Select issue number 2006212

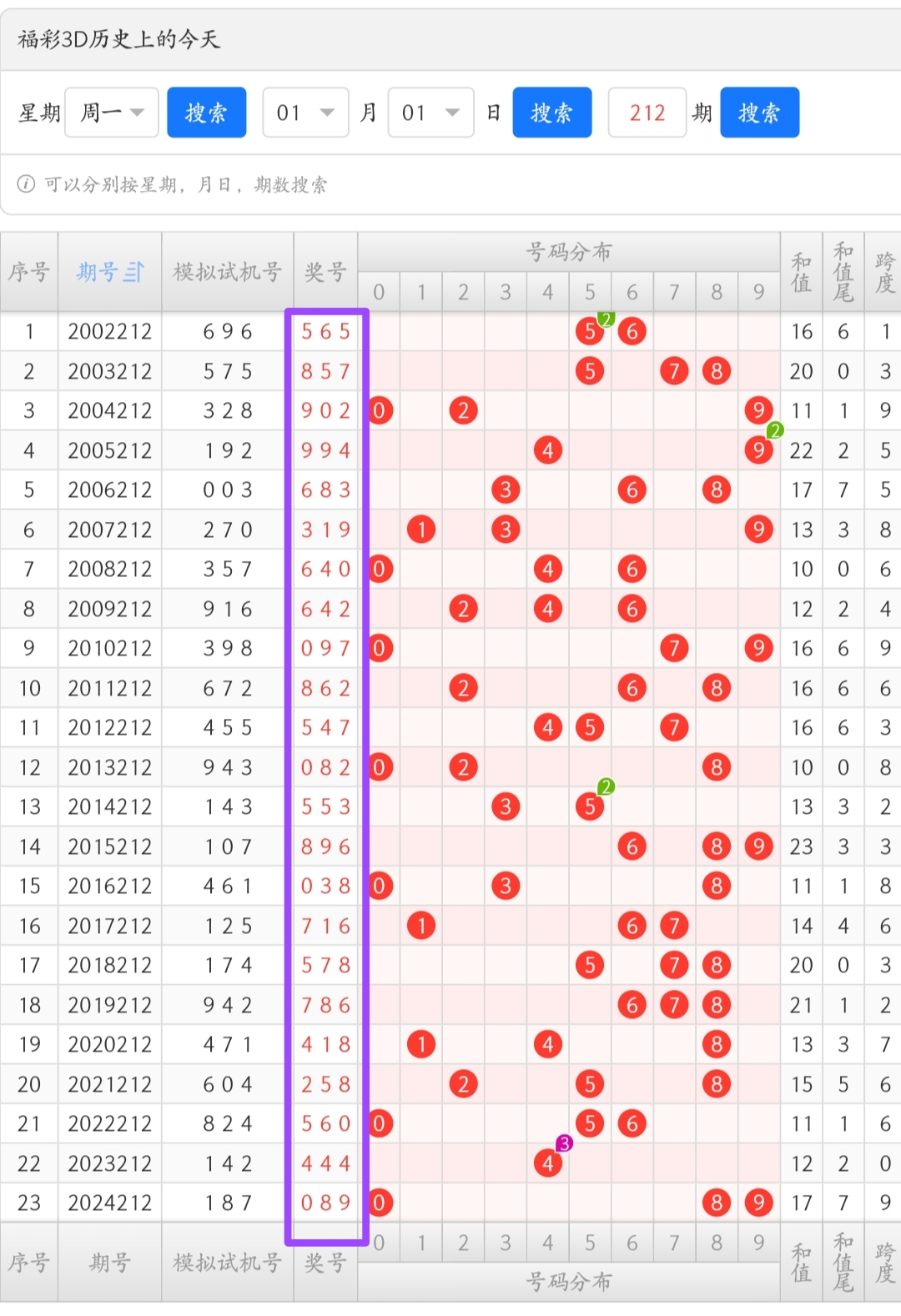110,490
